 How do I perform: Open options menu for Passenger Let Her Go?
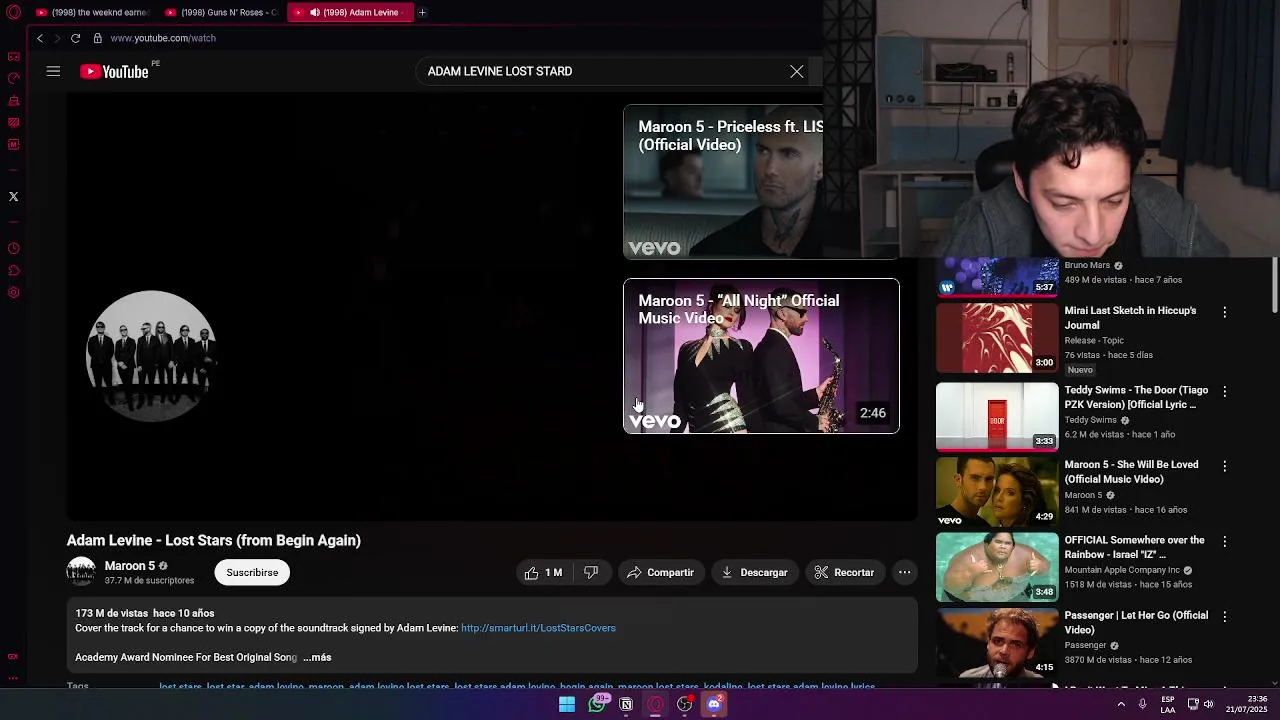1225,617
